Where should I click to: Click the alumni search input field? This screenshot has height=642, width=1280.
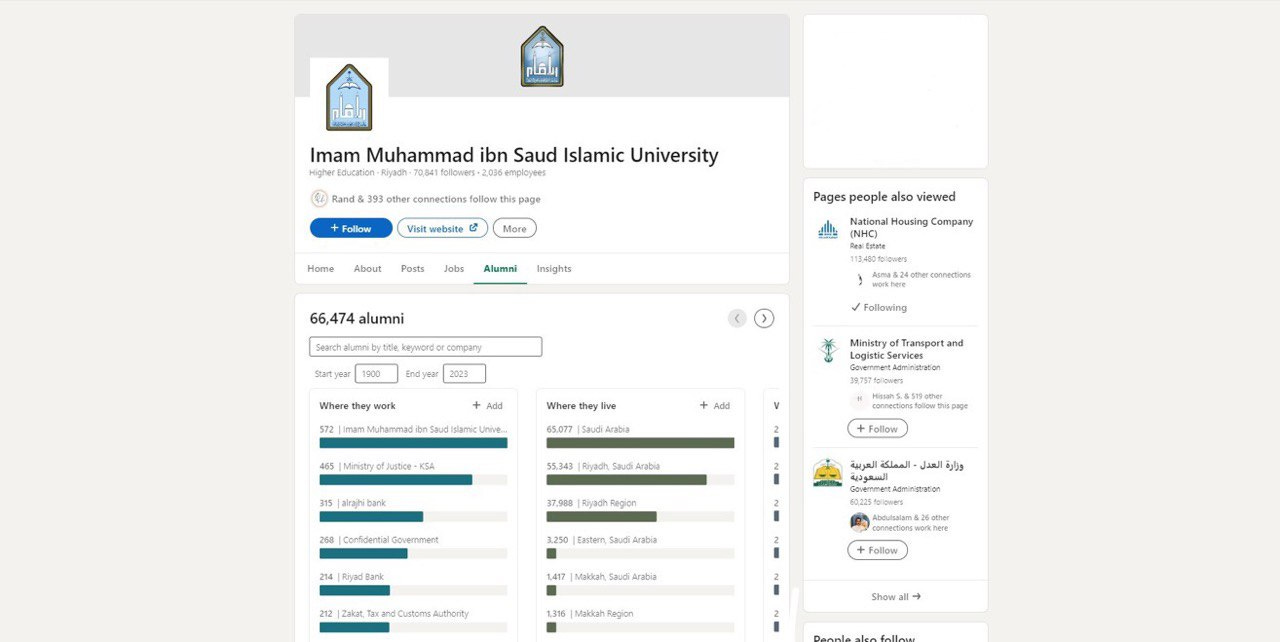coord(426,347)
